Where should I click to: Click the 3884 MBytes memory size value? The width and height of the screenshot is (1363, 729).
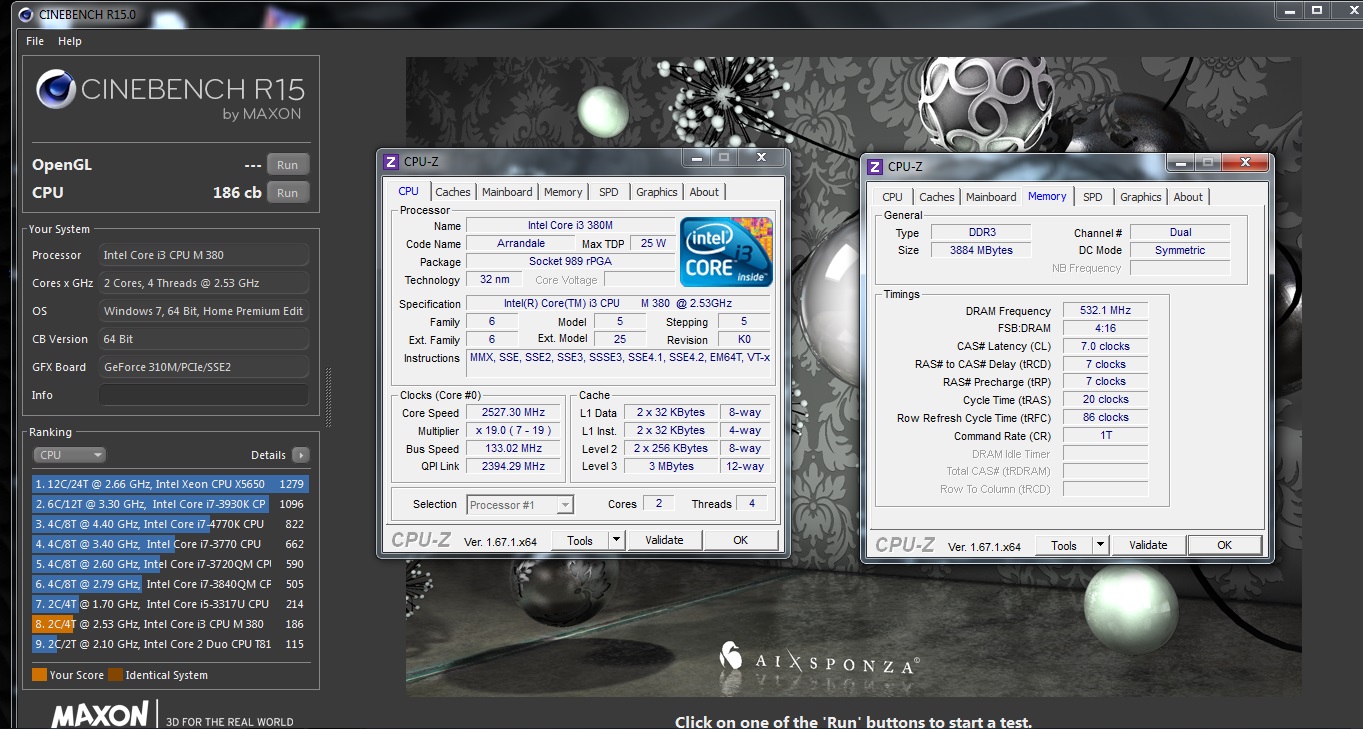pos(981,250)
